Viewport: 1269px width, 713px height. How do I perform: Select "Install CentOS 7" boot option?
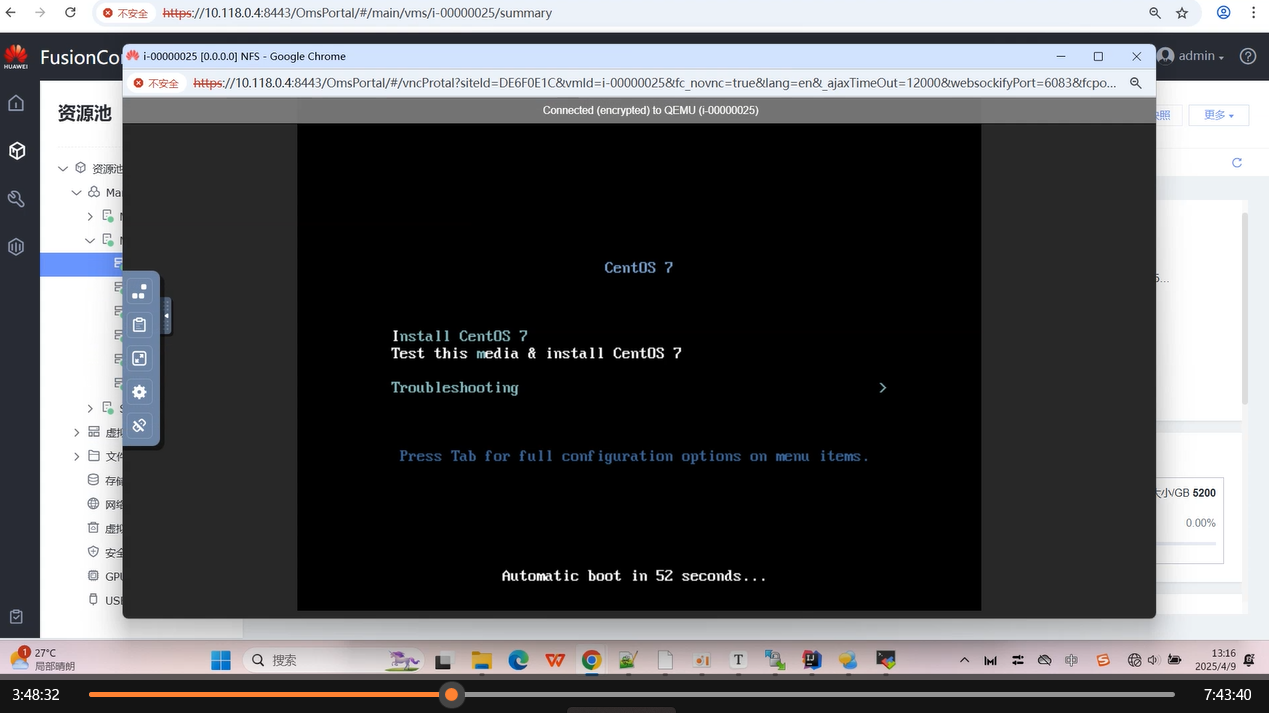[x=459, y=336]
